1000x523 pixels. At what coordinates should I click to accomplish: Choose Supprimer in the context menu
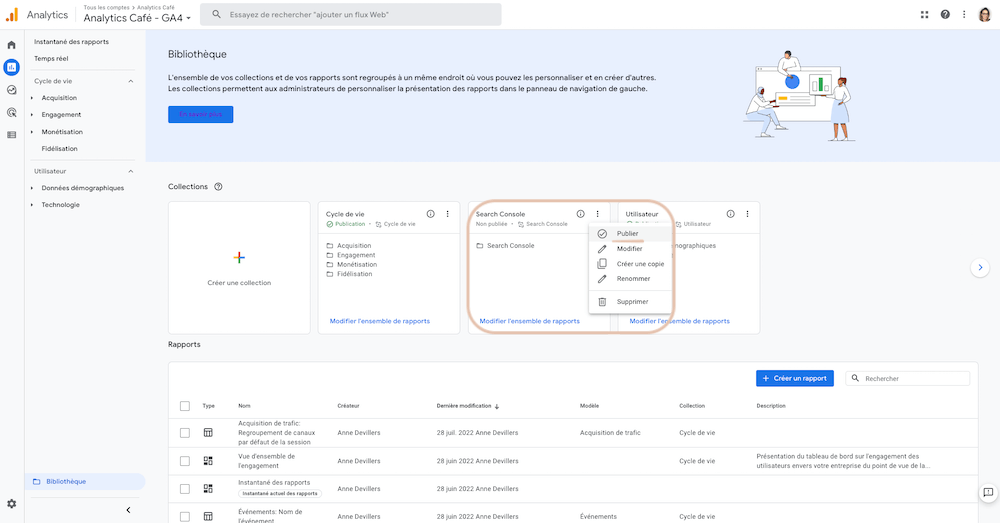coord(630,302)
